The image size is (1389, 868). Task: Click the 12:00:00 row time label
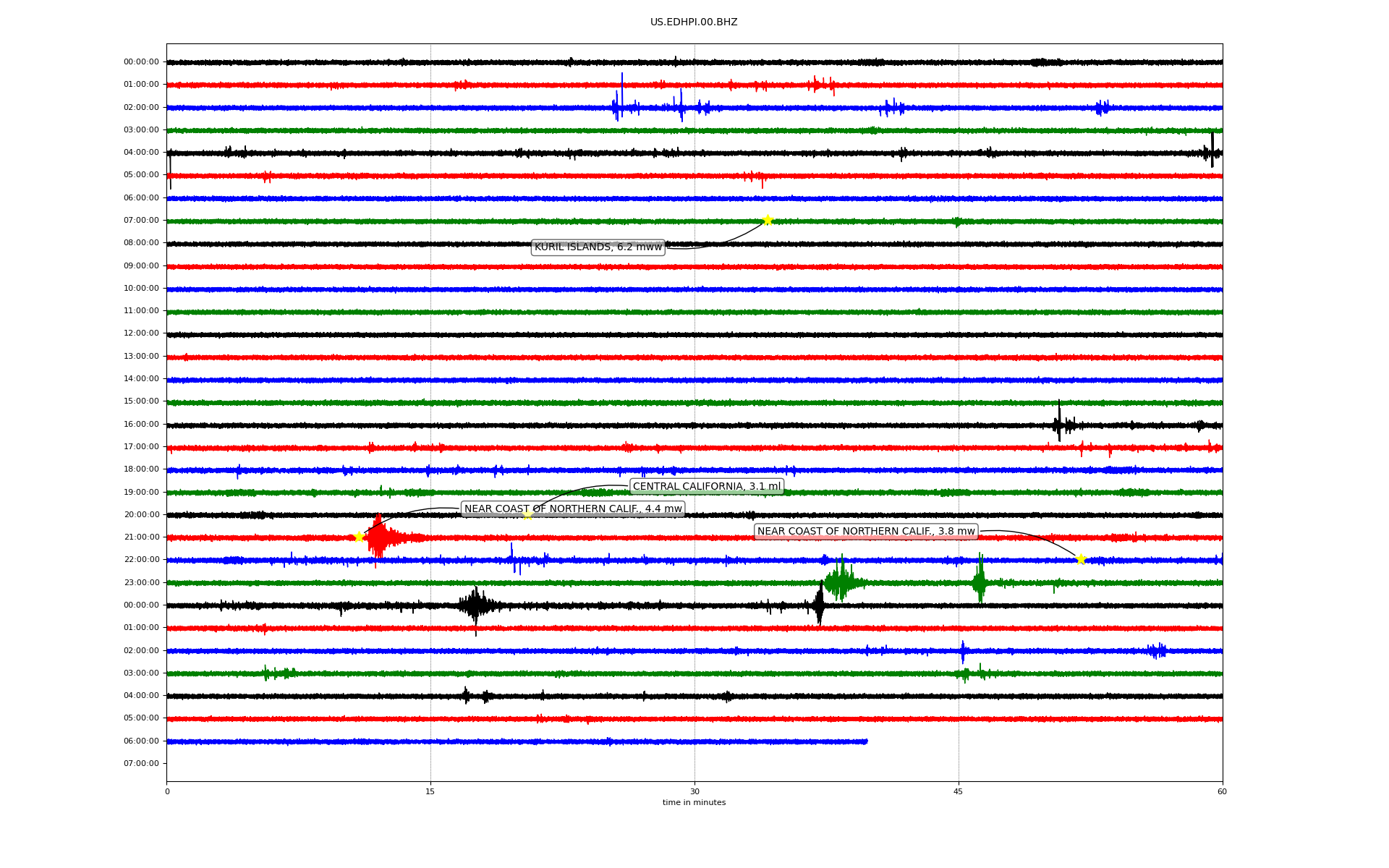(141, 333)
